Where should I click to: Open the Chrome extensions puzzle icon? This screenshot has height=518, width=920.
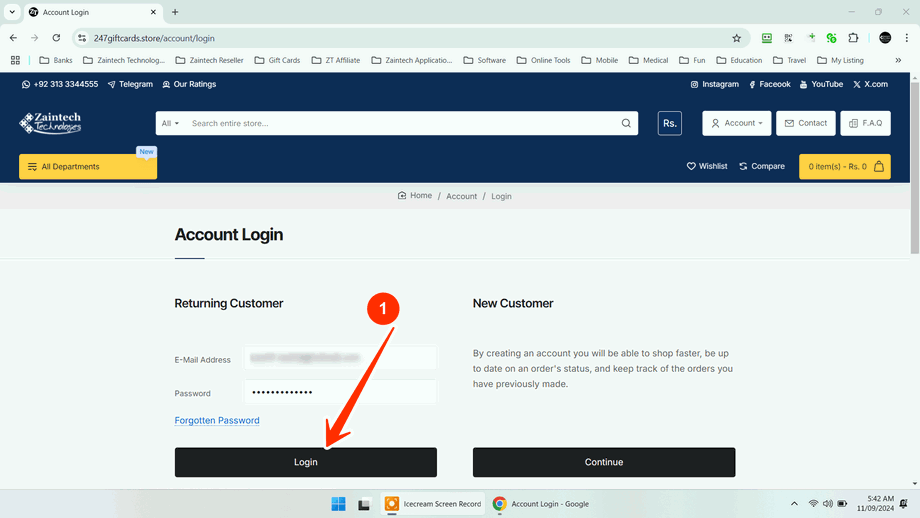(853, 38)
